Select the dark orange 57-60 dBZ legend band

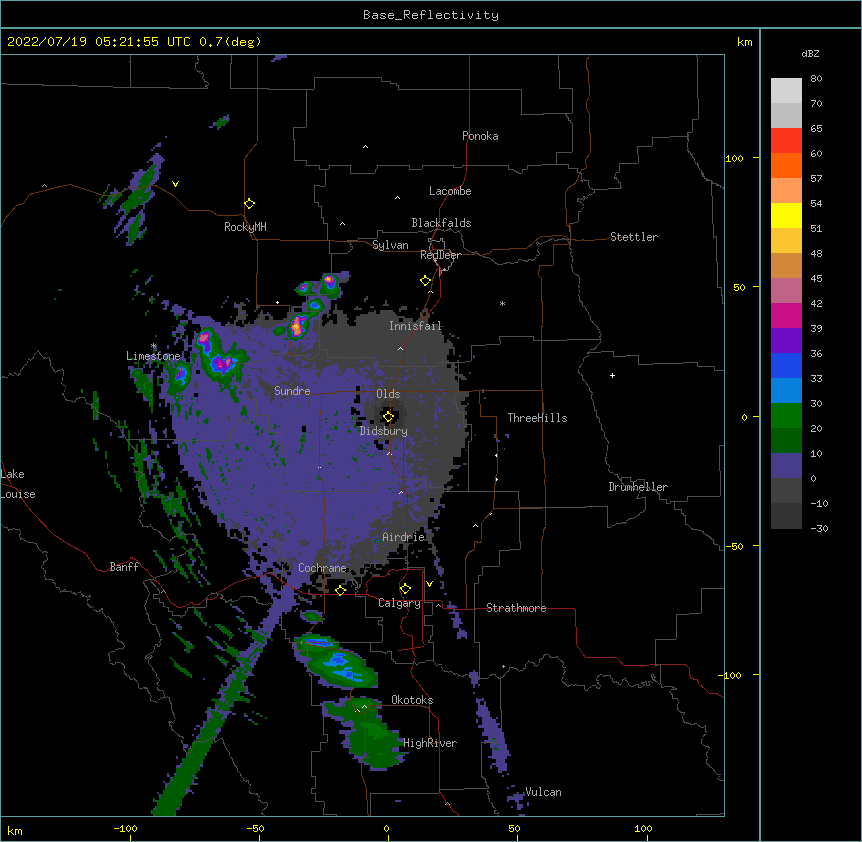[x=786, y=165]
